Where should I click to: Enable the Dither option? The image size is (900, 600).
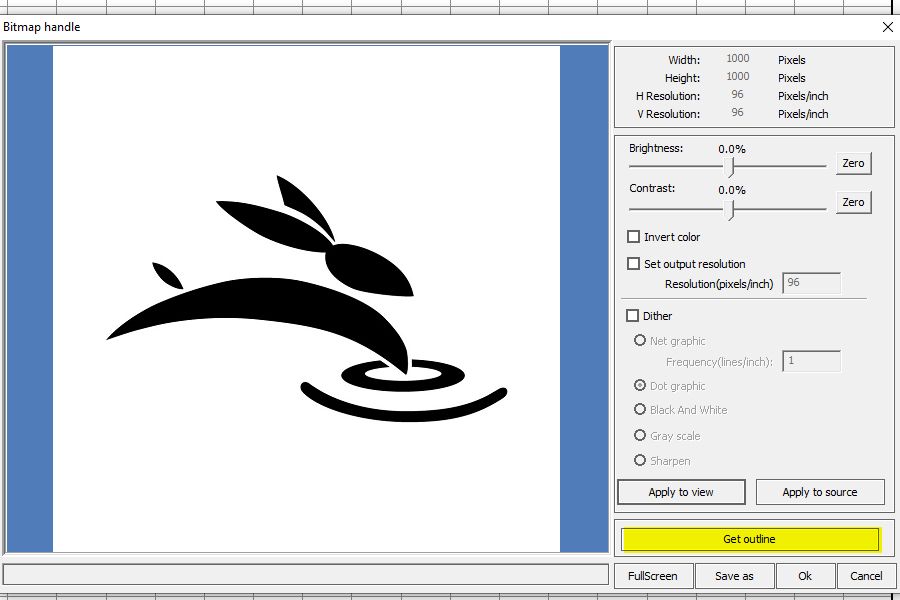[632, 315]
